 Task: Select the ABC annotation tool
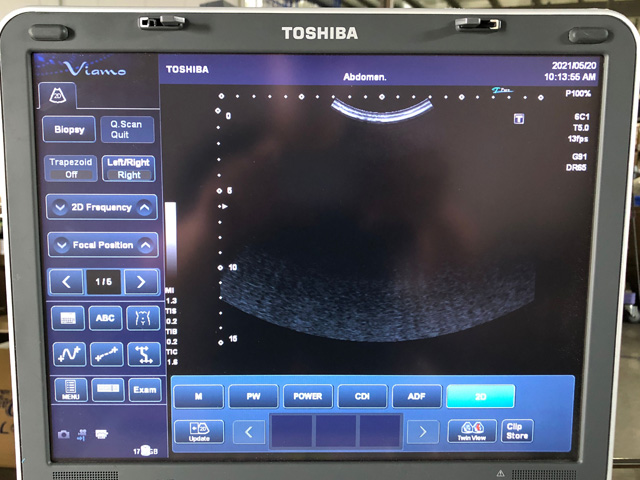pos(105,318)
